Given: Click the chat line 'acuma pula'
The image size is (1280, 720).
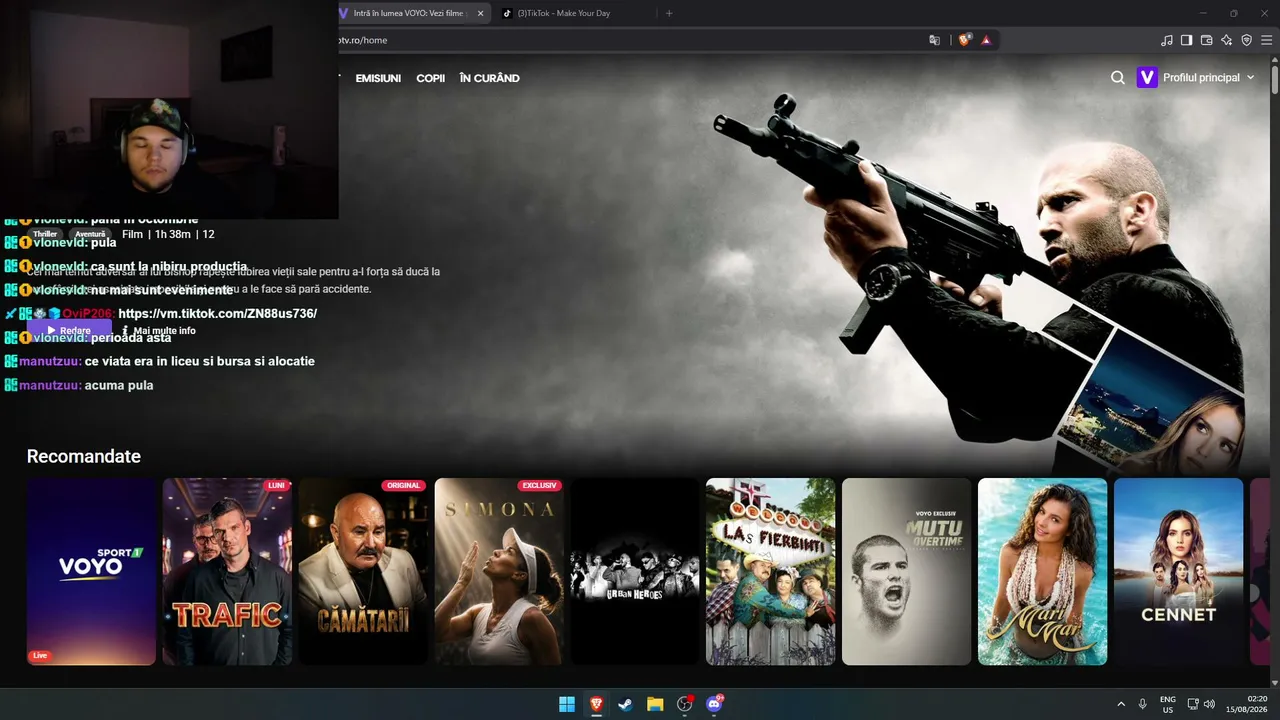Looking at the screenshot, I should tap(119, 385).
